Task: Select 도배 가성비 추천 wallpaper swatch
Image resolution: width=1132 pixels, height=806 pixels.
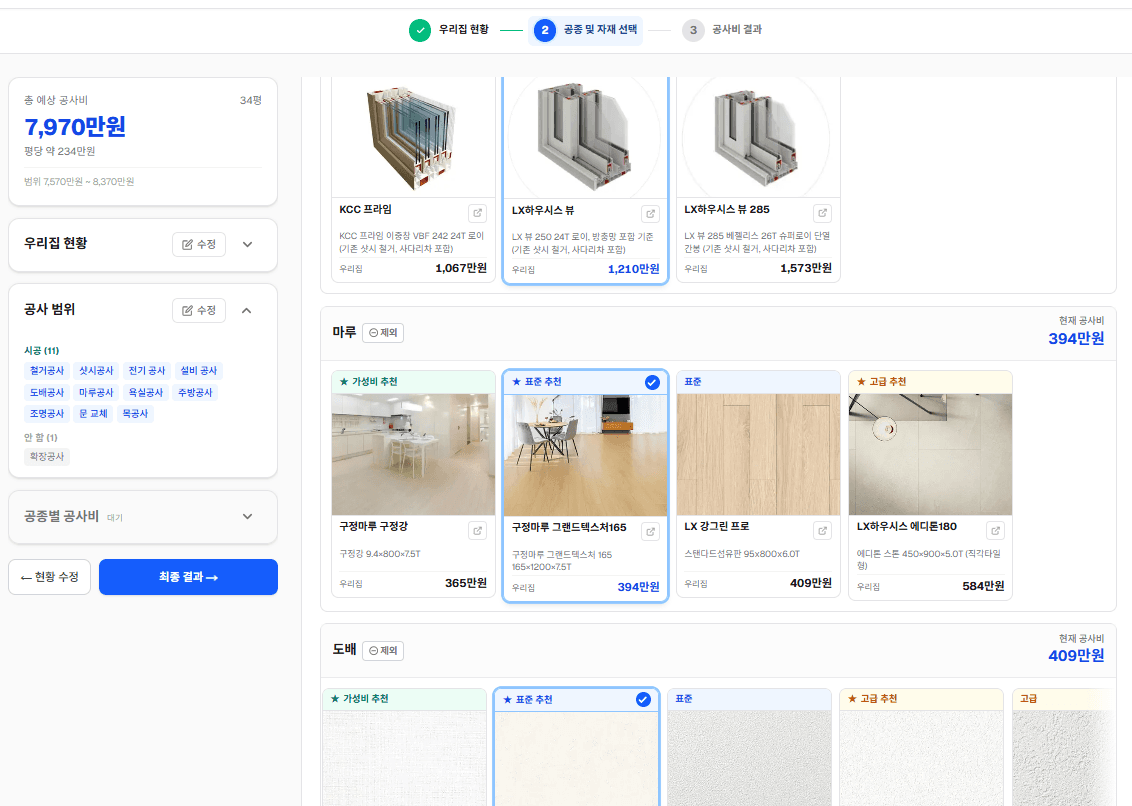Action: click(x=404, y=758)
